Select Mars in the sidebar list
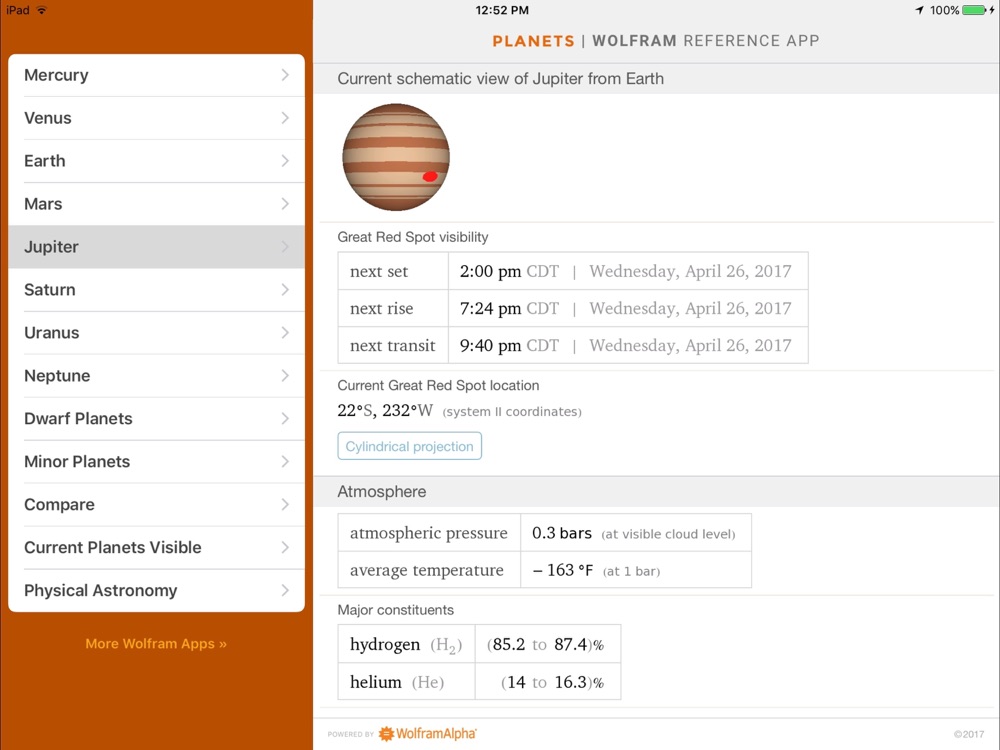The width and height of the screenshot is (1000, 750). (43, 204)
